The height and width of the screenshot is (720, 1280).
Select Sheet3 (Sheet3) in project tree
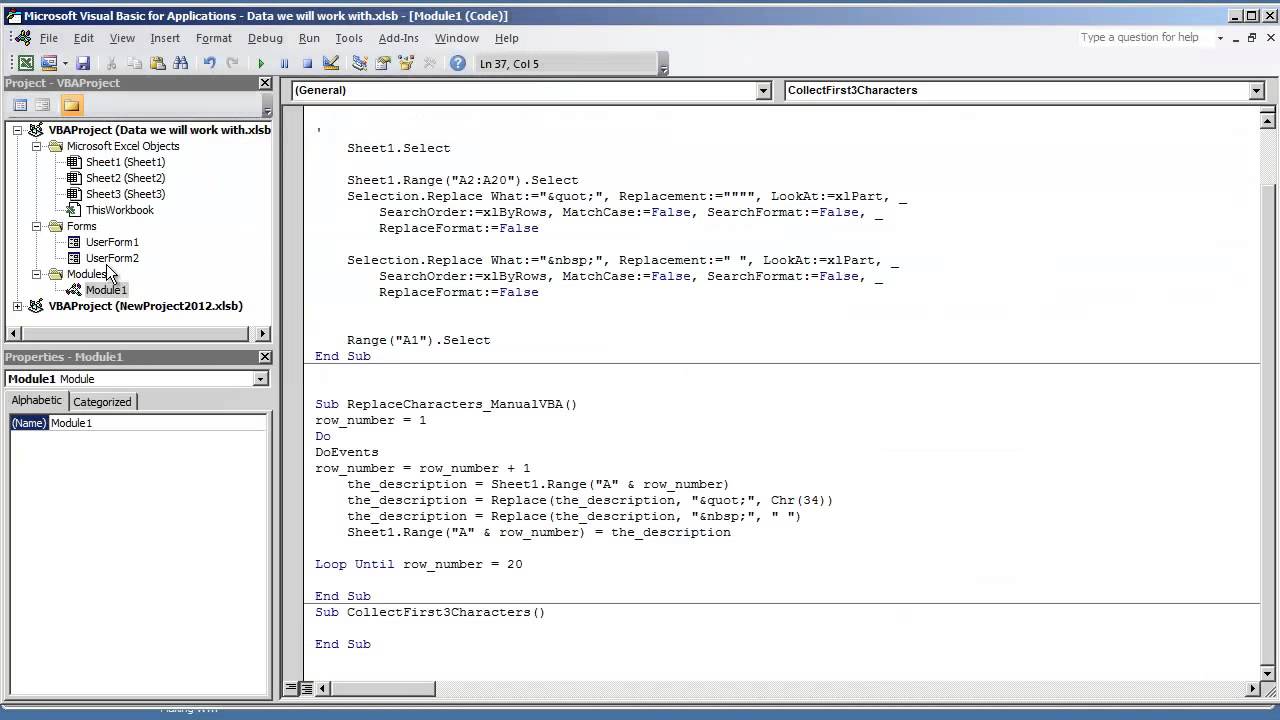point(125,194)
